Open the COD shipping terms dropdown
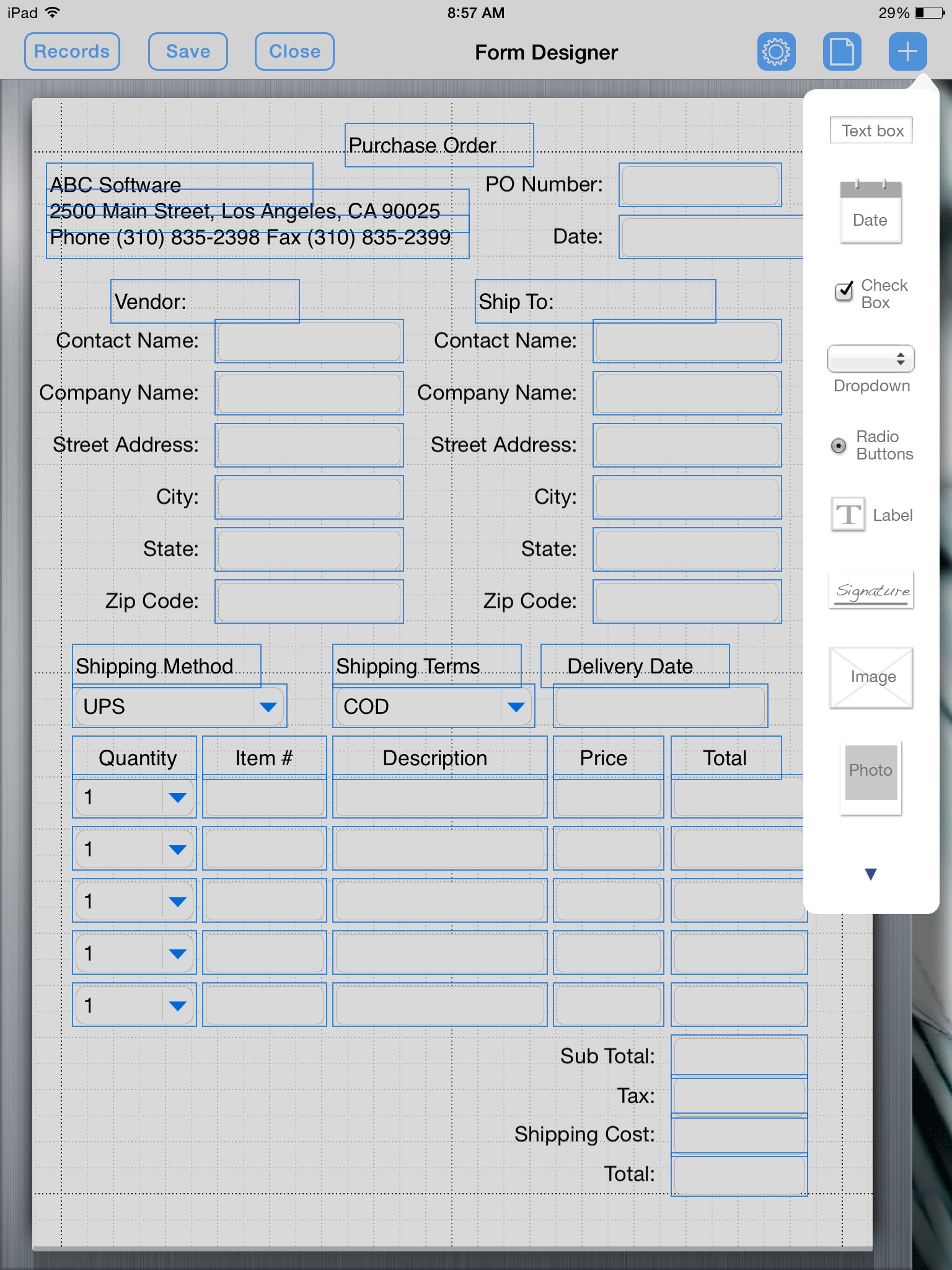 (x=434, y=706)
